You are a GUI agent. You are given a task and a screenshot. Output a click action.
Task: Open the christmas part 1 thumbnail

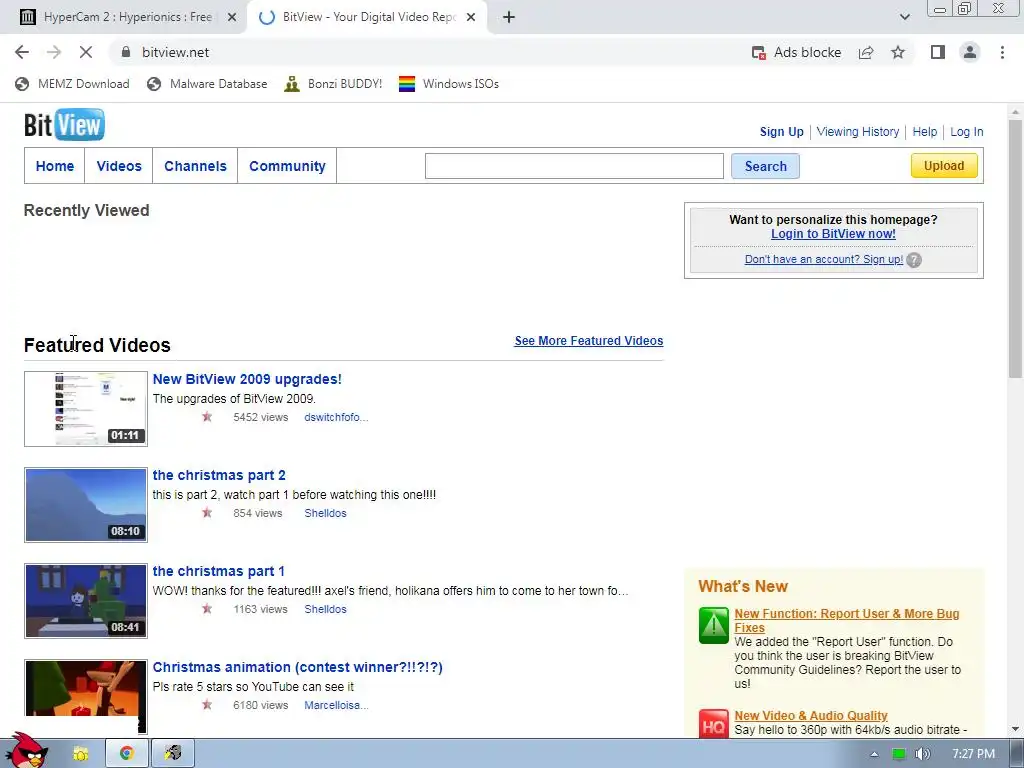click(x=86, y=601)
